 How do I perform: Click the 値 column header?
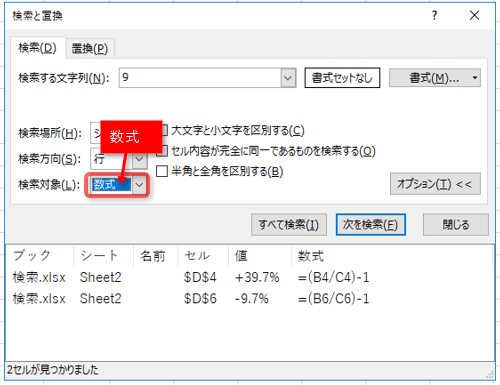coord(260,256)
